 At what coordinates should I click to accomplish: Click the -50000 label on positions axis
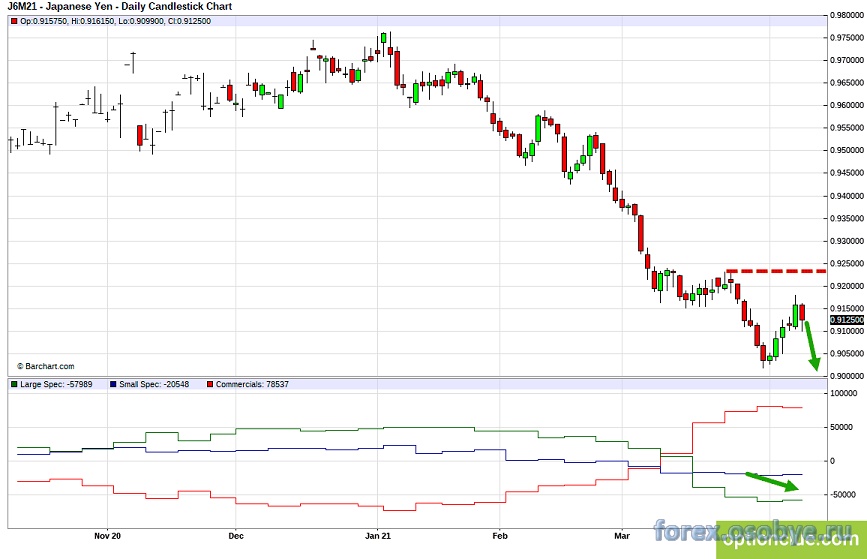point(843,495)
